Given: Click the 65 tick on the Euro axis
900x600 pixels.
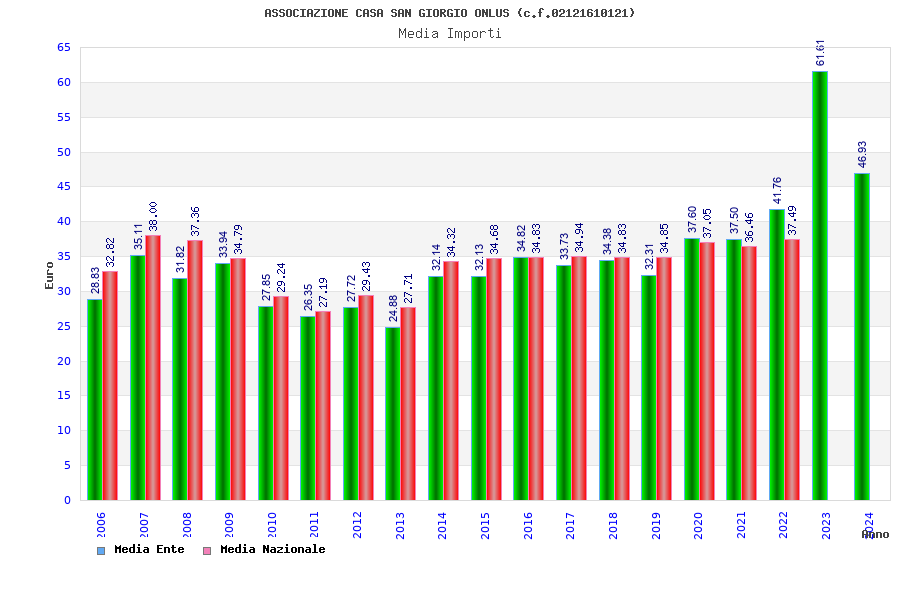Looking at the screenshot, I should coord(64,48).
